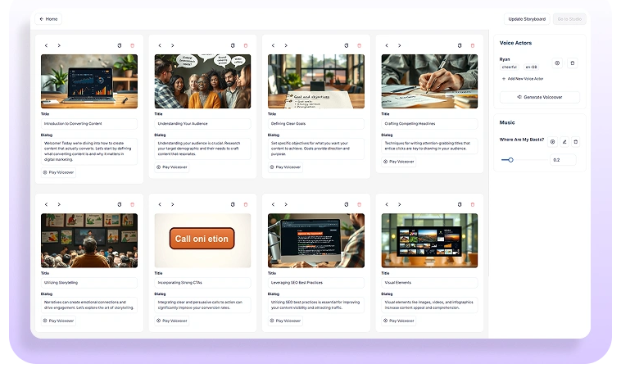Open the group of people thumbnail

203,81
